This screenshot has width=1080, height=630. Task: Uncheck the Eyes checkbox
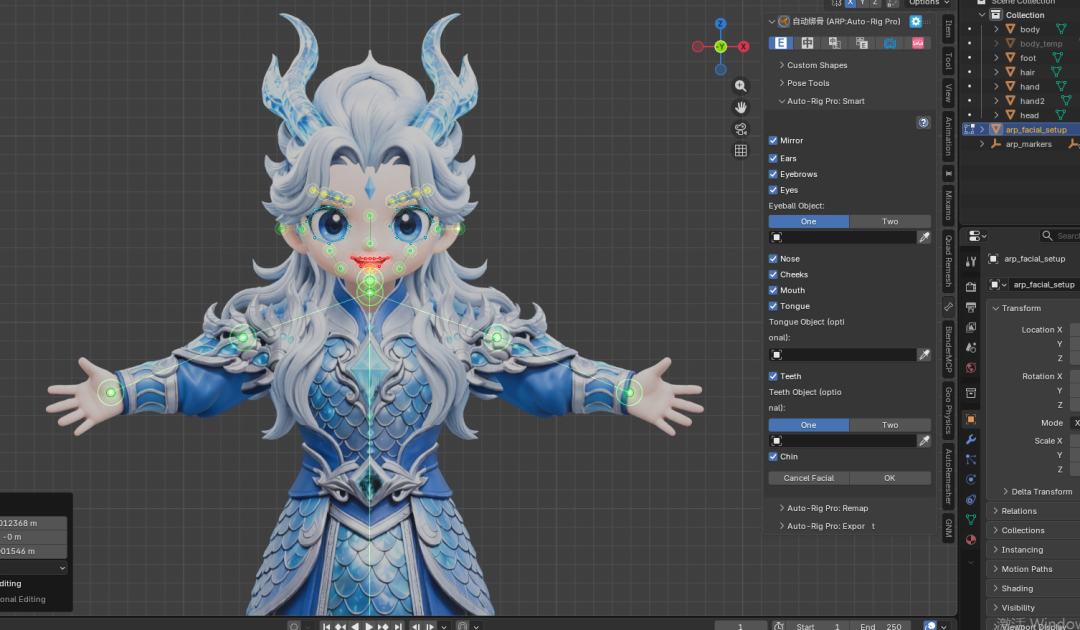pyautogui.click(x=773, y=190)
